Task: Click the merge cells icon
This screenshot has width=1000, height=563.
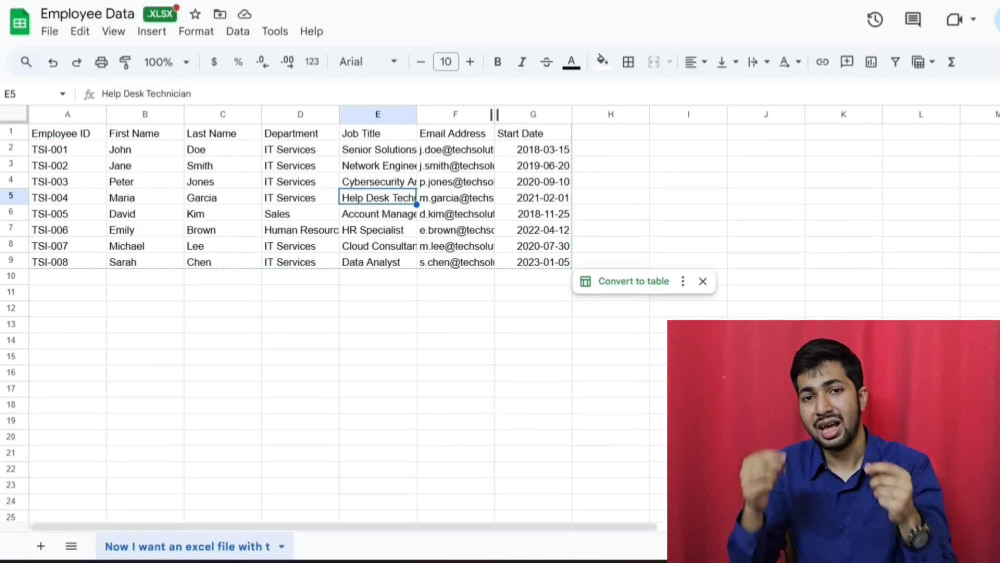Action: (654, 62)
